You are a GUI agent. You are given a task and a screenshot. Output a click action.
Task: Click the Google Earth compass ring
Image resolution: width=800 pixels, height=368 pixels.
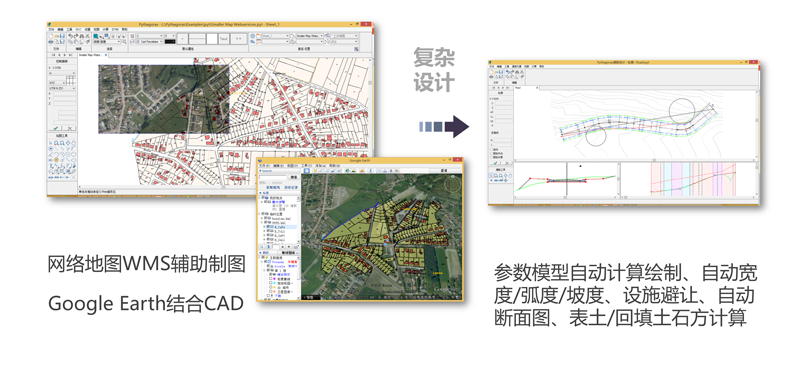tap(453, 184)
